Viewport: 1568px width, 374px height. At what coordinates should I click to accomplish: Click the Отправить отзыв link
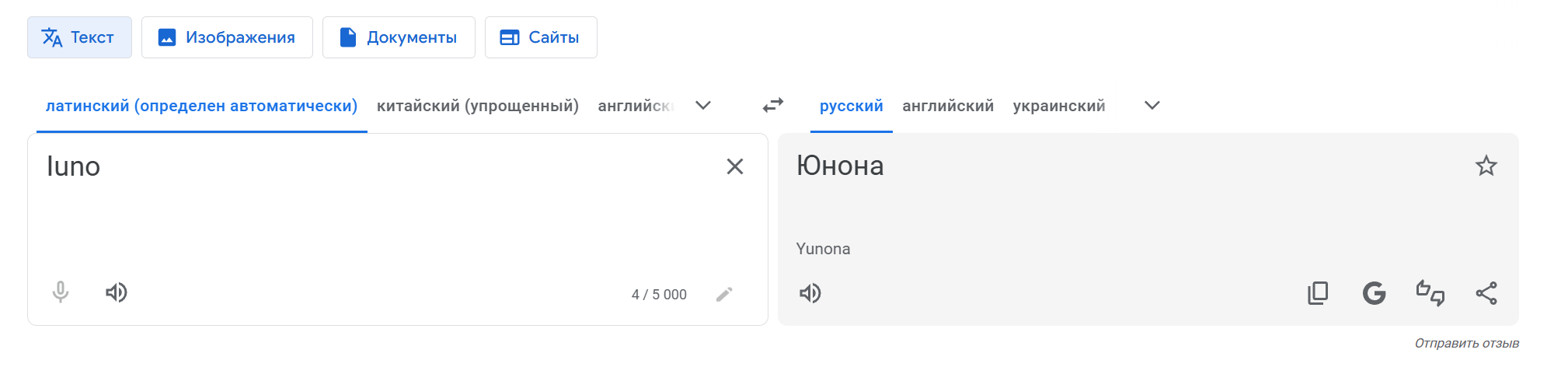(1466, 343)
